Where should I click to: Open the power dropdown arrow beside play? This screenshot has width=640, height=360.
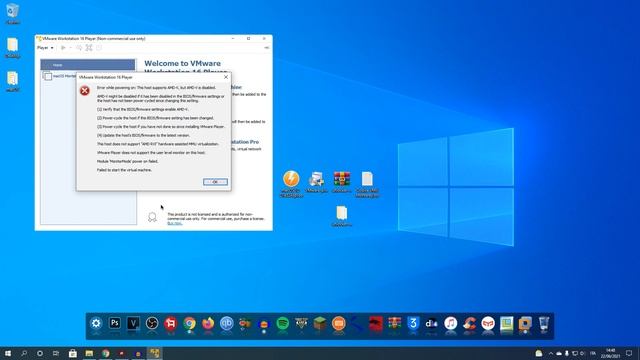point(70,48)
